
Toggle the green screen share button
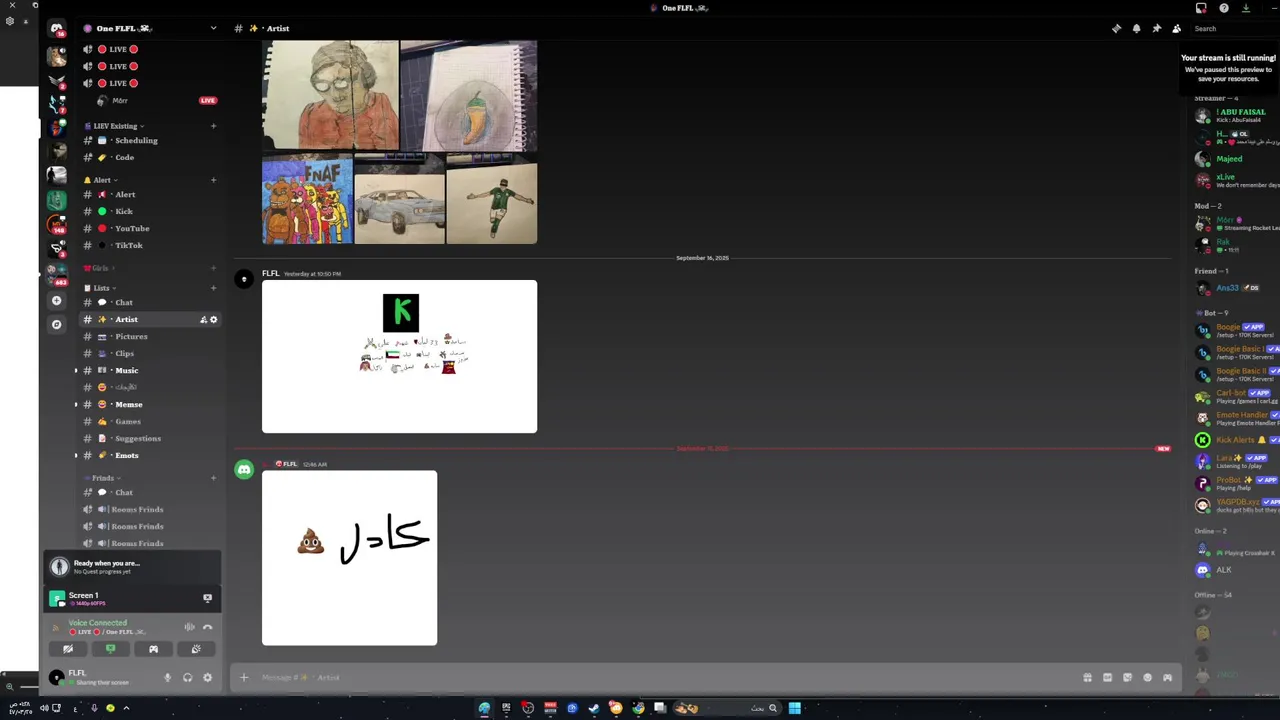tap(110, 649)
